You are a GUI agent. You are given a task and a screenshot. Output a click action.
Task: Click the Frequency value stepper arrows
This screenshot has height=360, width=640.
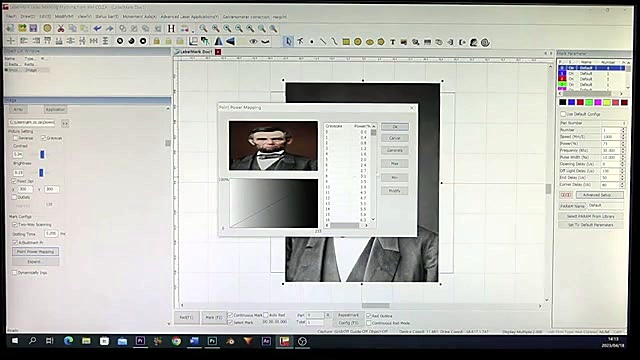[x=623, y=151]
